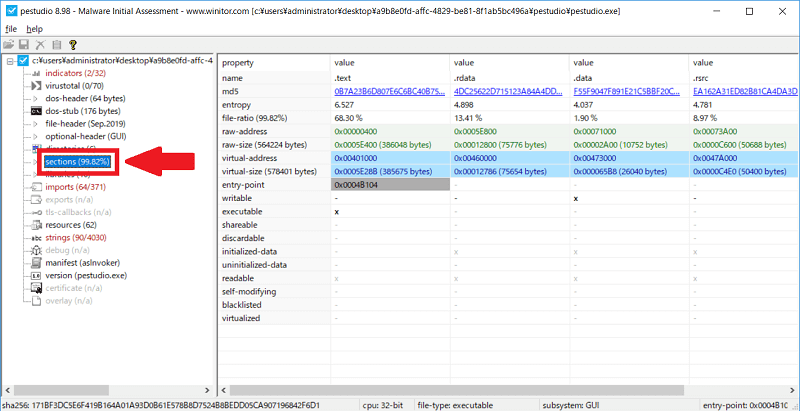Click the tree panel scroll-left arrow

pos(7,390)
